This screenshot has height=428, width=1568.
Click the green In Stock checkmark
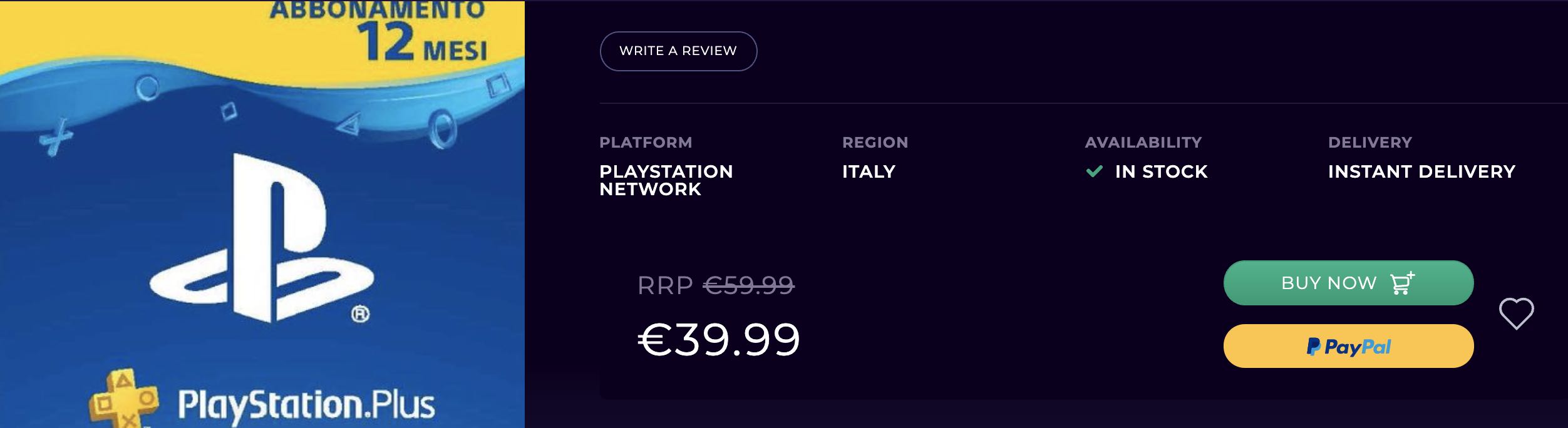click(x=1094, y=171)
